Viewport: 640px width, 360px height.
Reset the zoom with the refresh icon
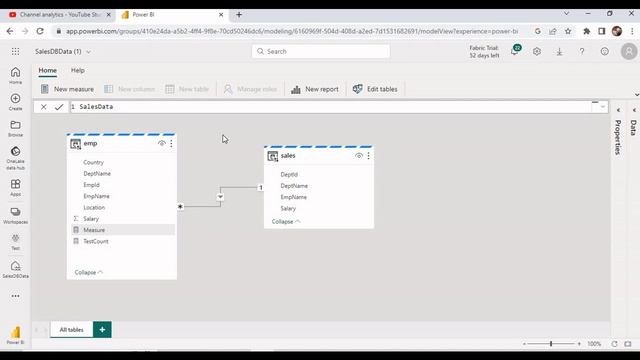click(x=614, y=344)
